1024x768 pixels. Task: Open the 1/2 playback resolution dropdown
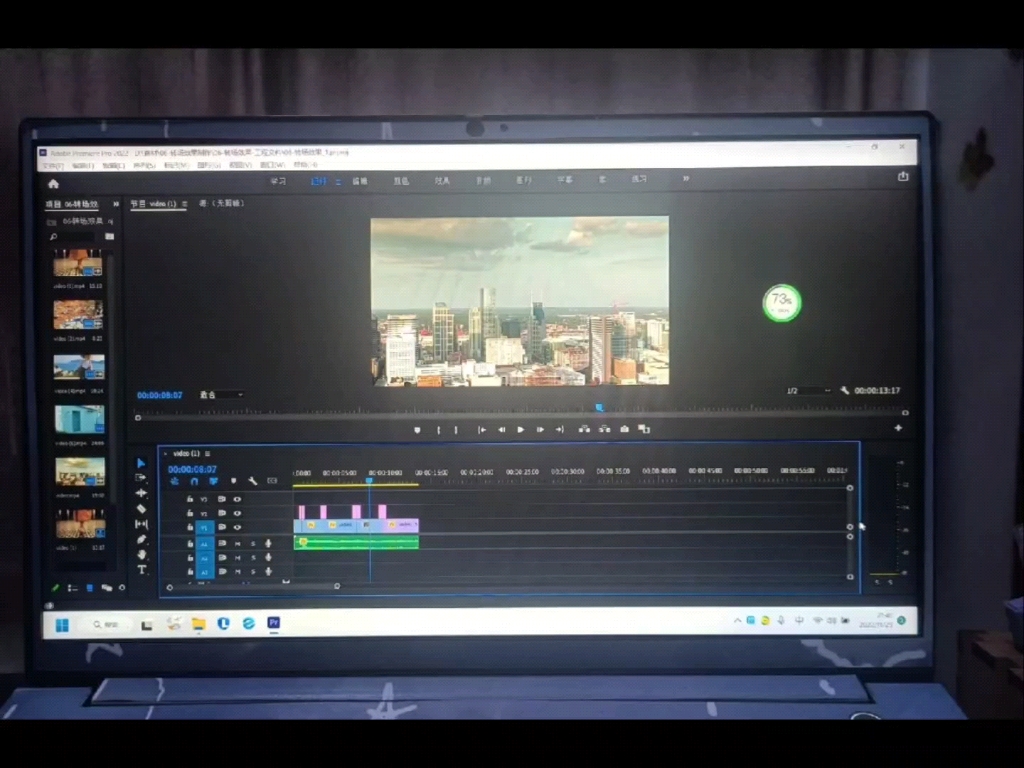coord(800,391)
